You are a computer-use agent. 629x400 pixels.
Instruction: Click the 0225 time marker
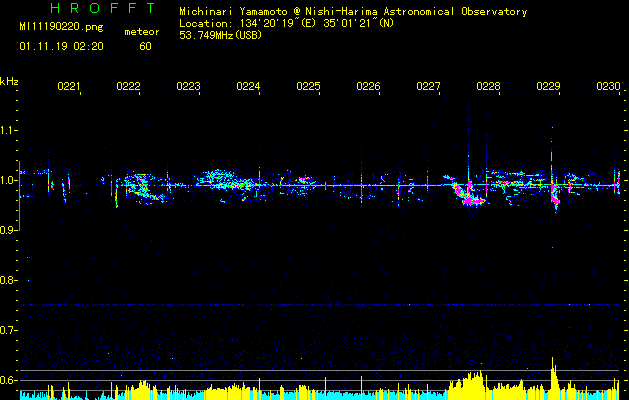click(308, 86)
